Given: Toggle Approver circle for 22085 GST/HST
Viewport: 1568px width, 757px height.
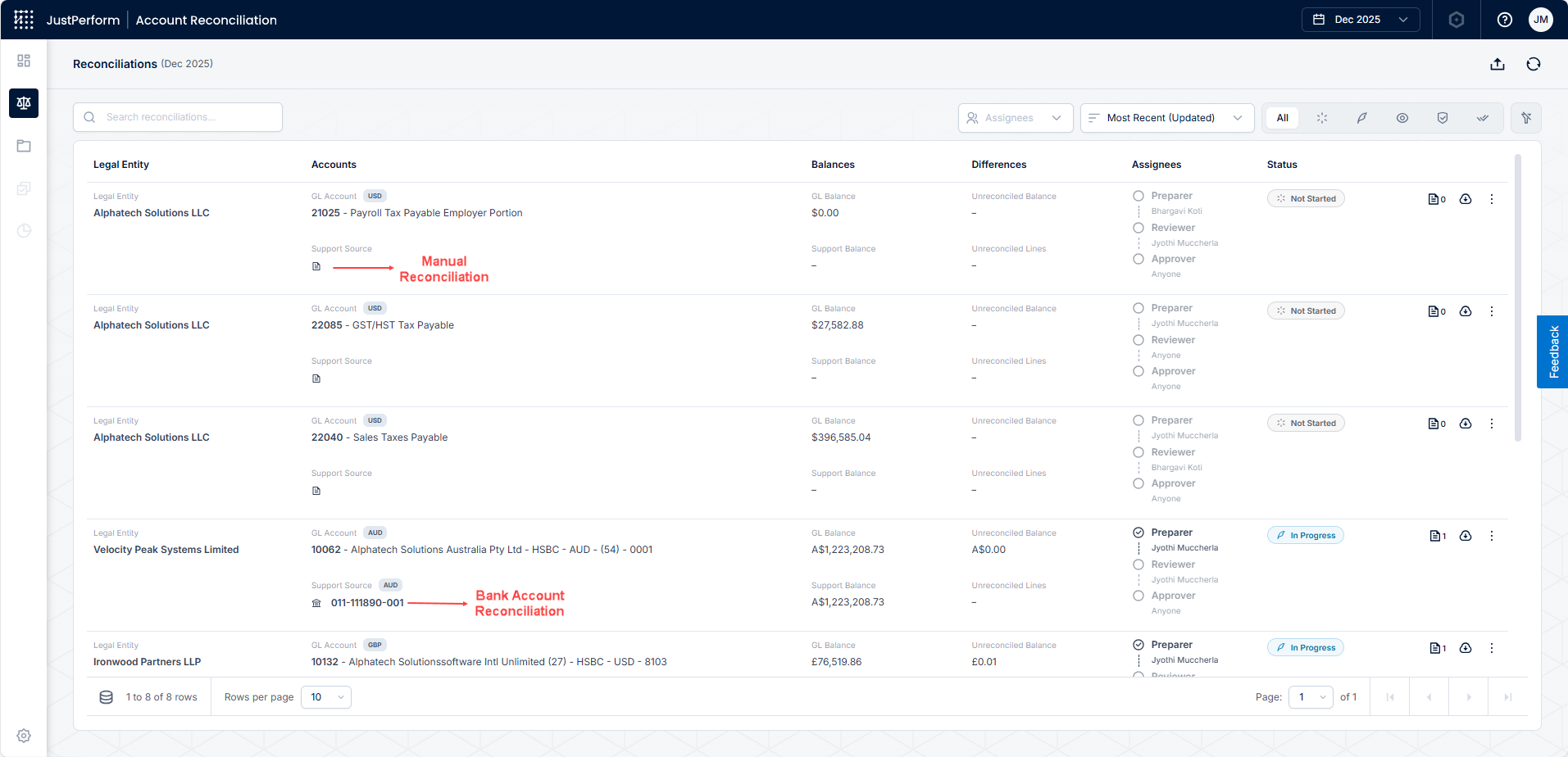Looking at the screenshot, I should (1139, 371).
